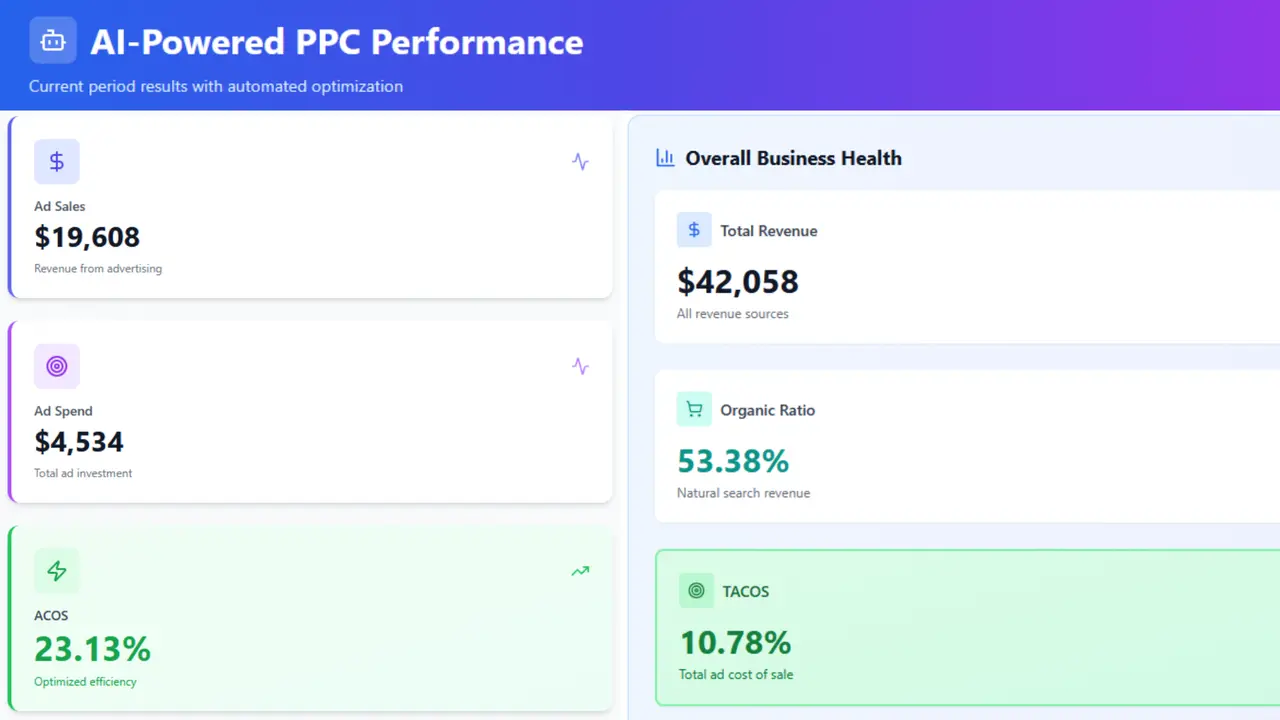This screenshot has height=720, width=1280.
Task: Click the pulse activity icon in Ad Sales card
Action: tap(580, 161)
